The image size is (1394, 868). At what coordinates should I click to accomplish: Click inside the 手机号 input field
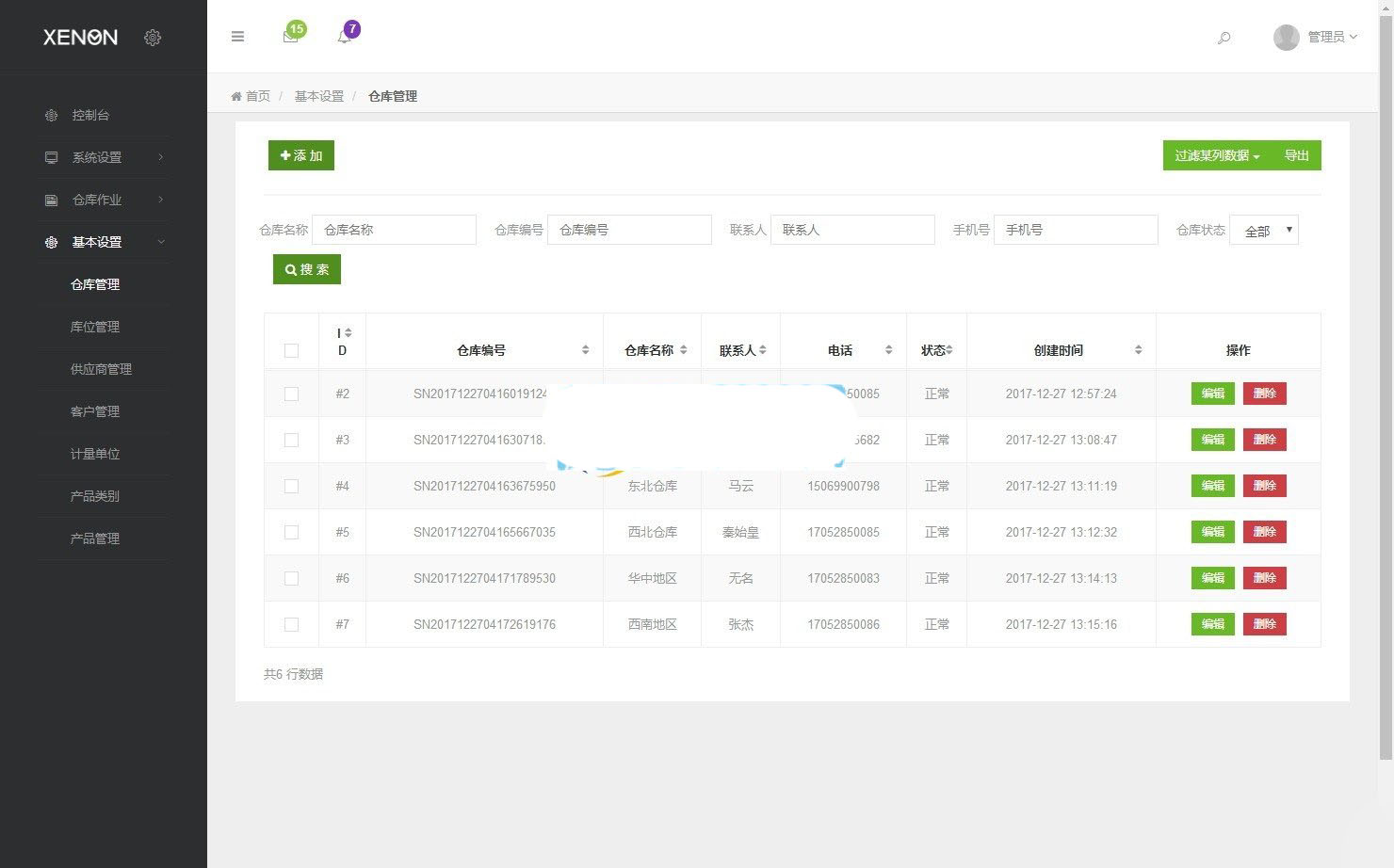click(1076, 229)
